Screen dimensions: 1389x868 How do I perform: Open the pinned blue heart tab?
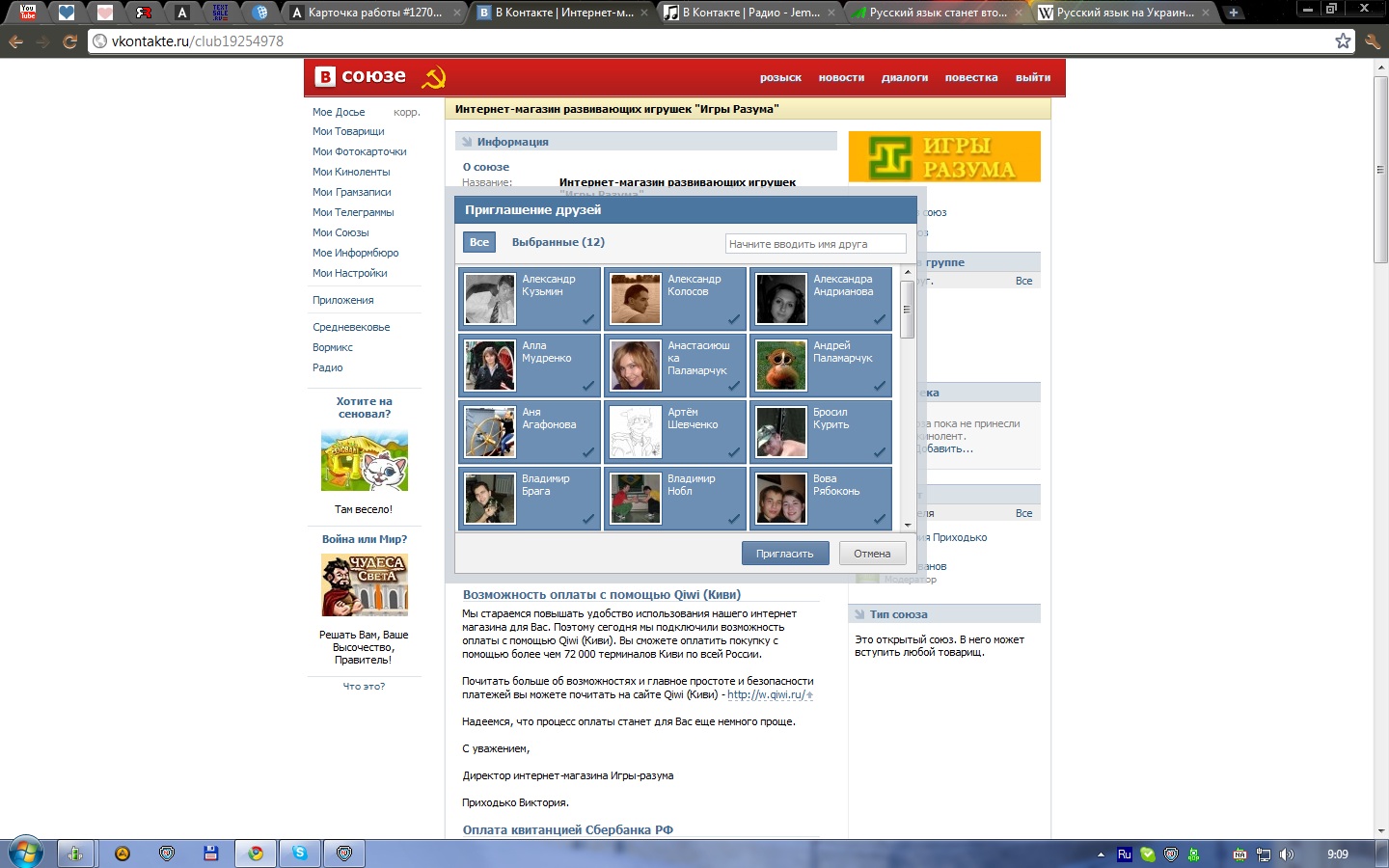pos(67,13)
